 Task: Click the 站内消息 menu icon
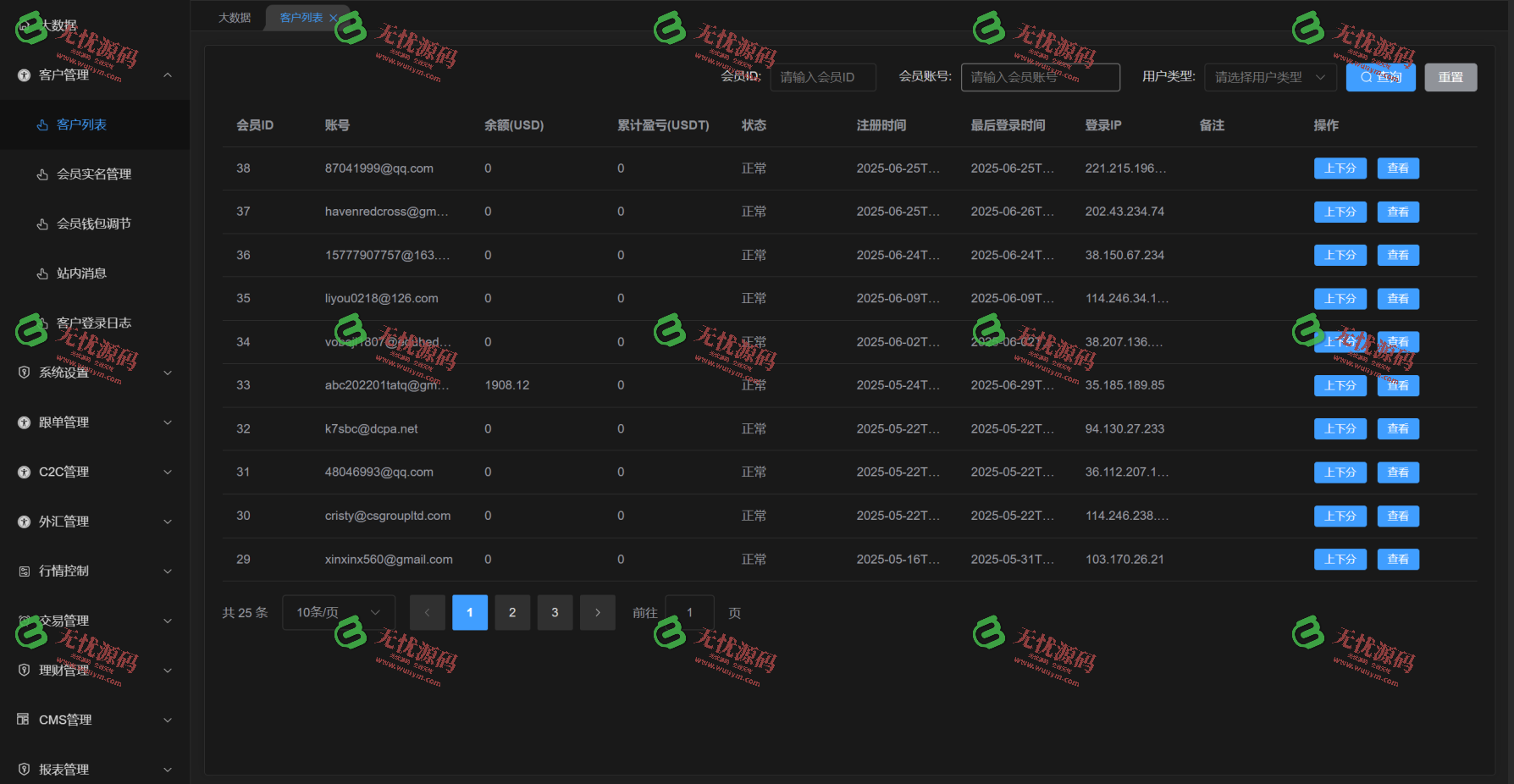pos(42,273)
